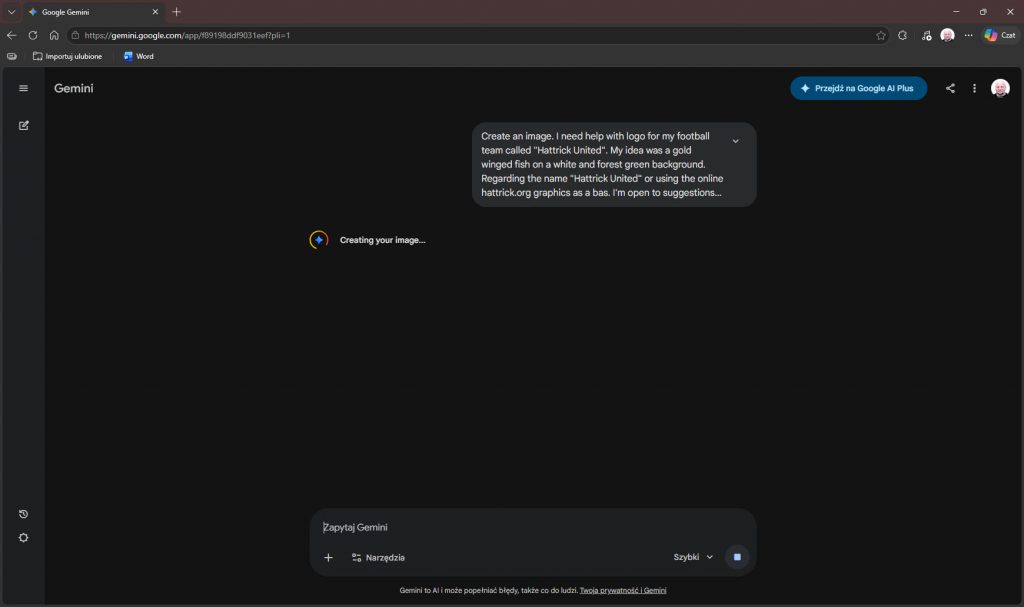Stop the image generation response
This screenshot has width=1024, height=607.
click(737, 557)
